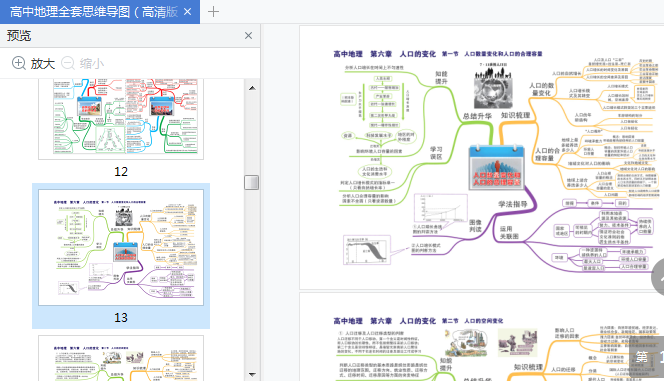Click the thumbnail scrollbar down arrow
The image size is (664, 381).
[252, 374]
